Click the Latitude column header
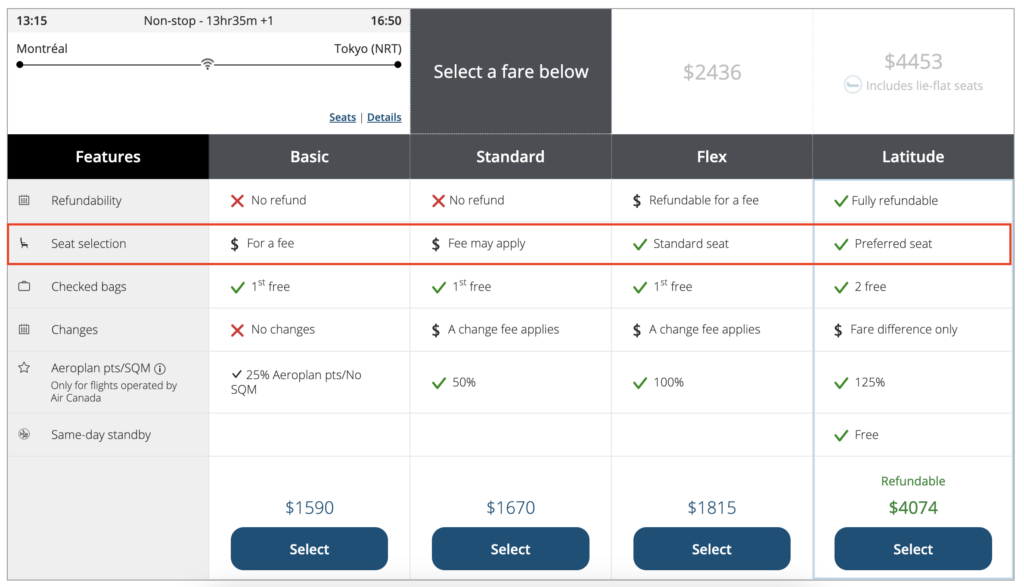The width and height of the screenshot is (1024, 587). 912,157
